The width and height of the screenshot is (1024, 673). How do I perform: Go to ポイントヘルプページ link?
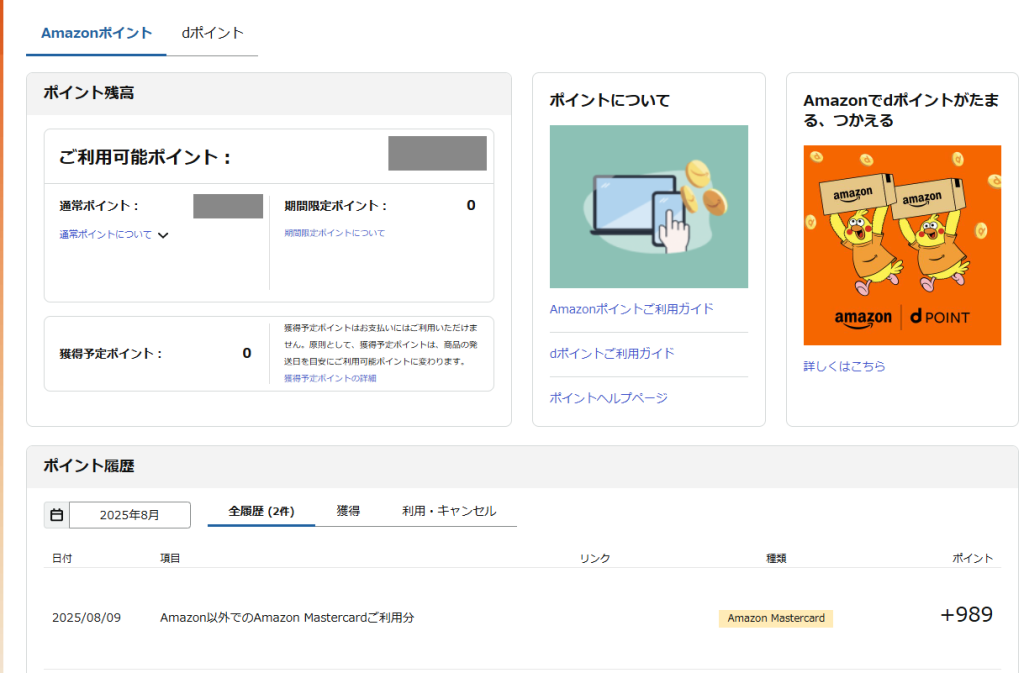click(x=608, y=398)
